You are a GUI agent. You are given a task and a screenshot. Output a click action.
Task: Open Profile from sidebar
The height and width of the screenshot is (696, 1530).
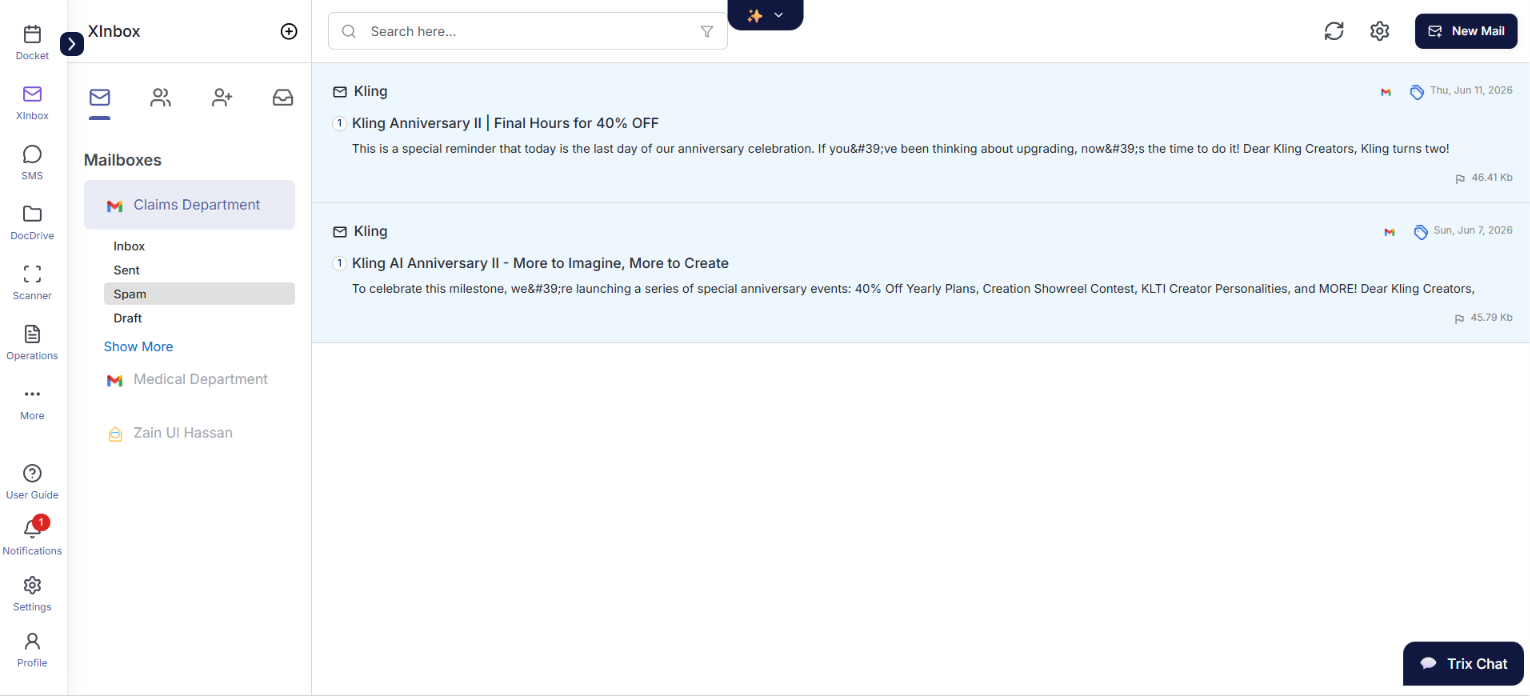tap(32, 649)
